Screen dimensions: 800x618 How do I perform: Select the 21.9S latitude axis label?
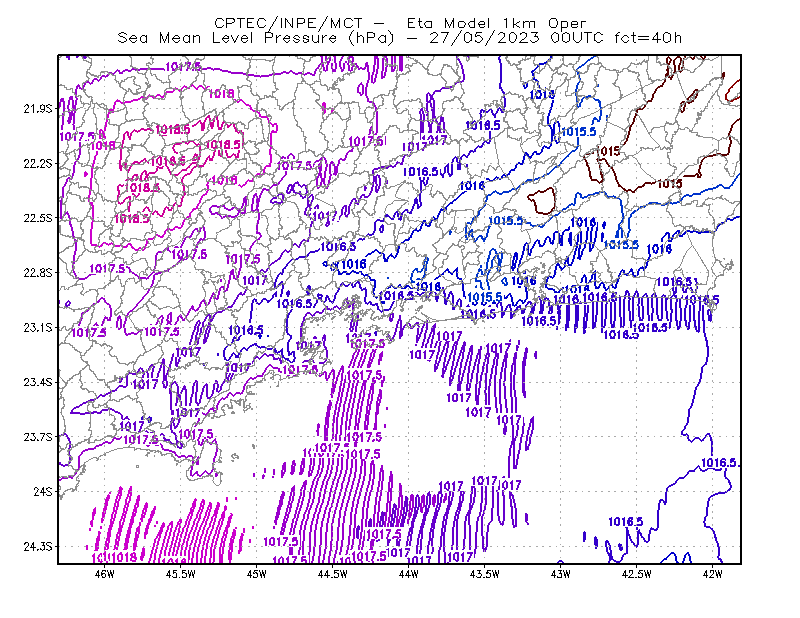coord(38,109)
